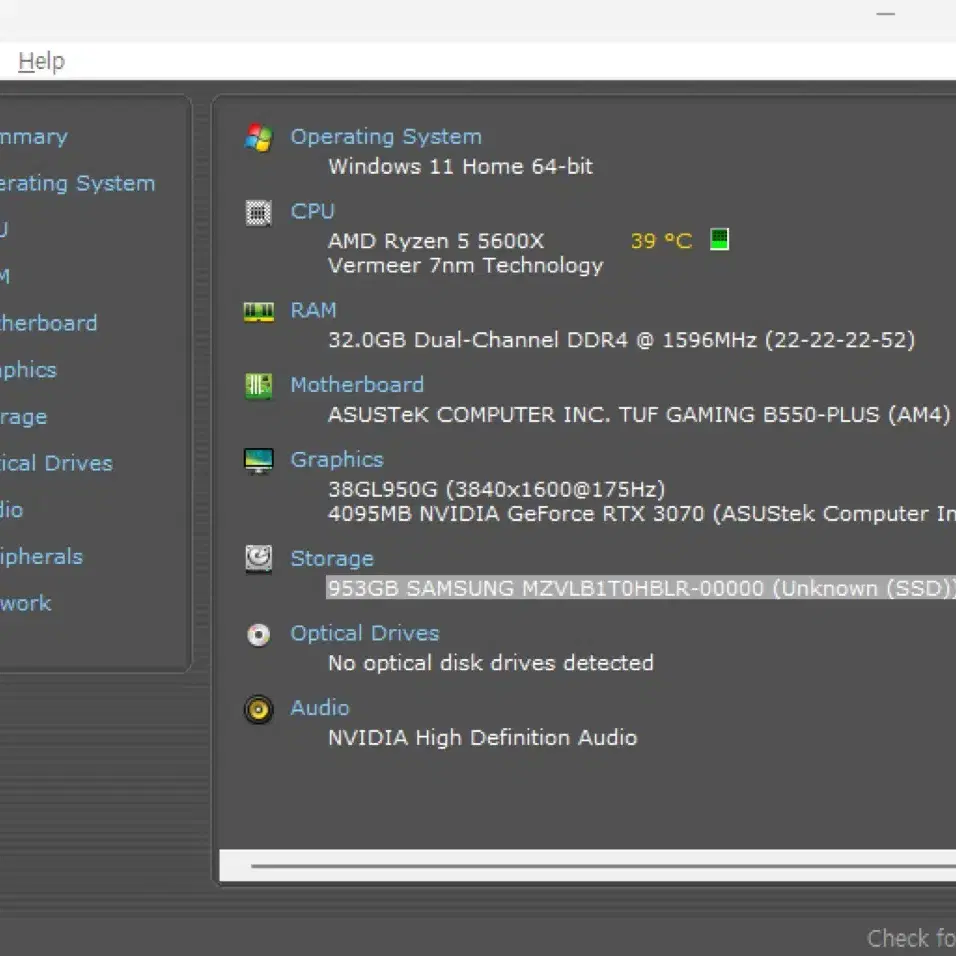Select the text 'AMD Ryzen 5 5600X'
This screenshot has height=956, width=956.
pyautogui.click(x=436, y=241)
